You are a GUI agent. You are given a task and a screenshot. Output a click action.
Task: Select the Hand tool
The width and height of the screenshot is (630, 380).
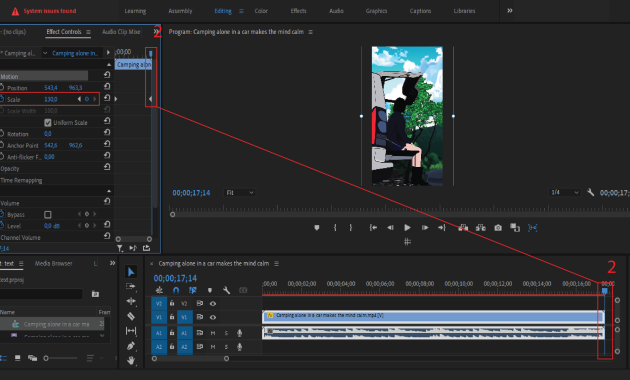[131, 360]
